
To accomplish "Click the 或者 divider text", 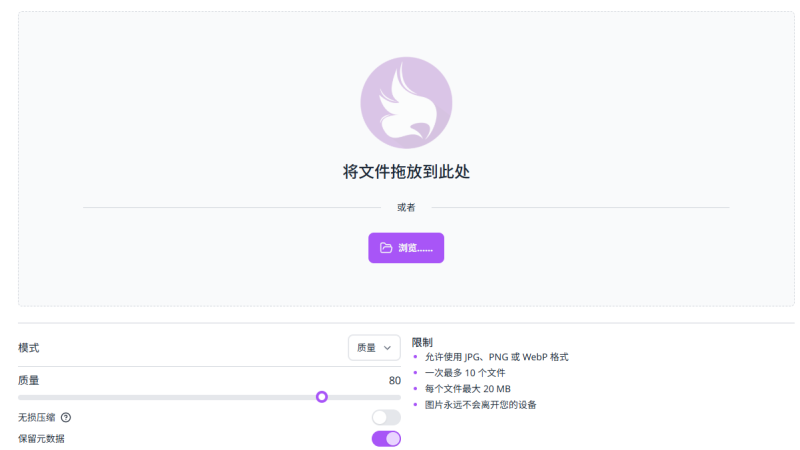I will coord(406,208).
